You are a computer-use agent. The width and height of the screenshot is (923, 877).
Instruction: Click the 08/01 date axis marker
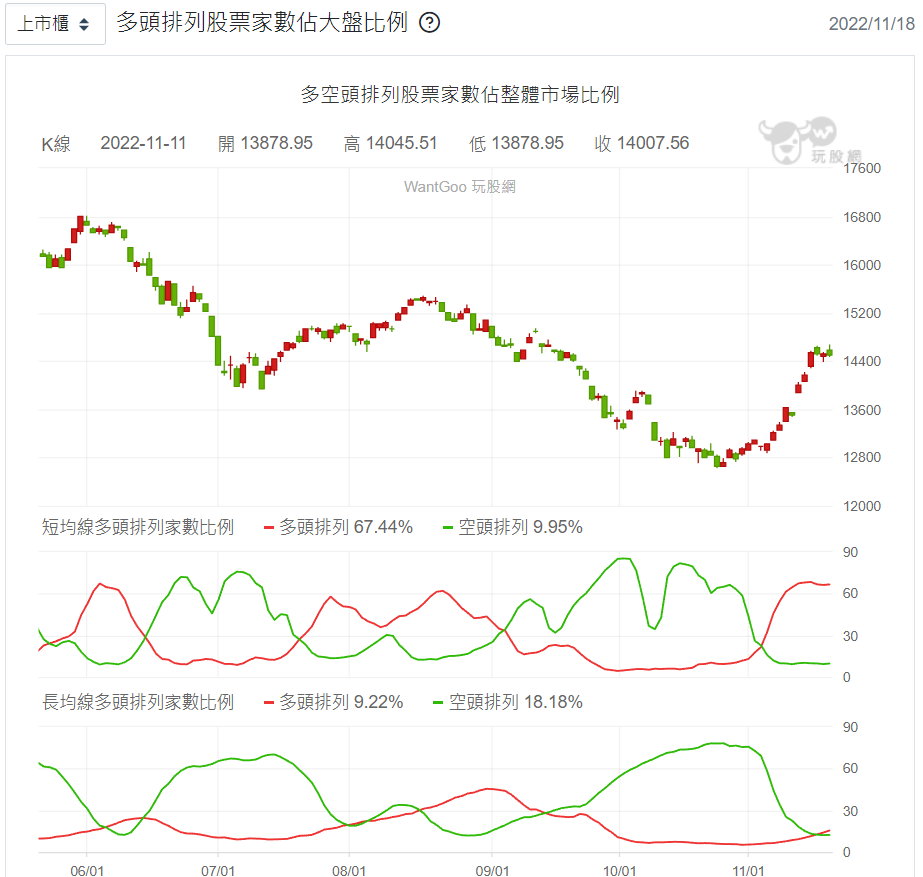[x=348, y=870]
